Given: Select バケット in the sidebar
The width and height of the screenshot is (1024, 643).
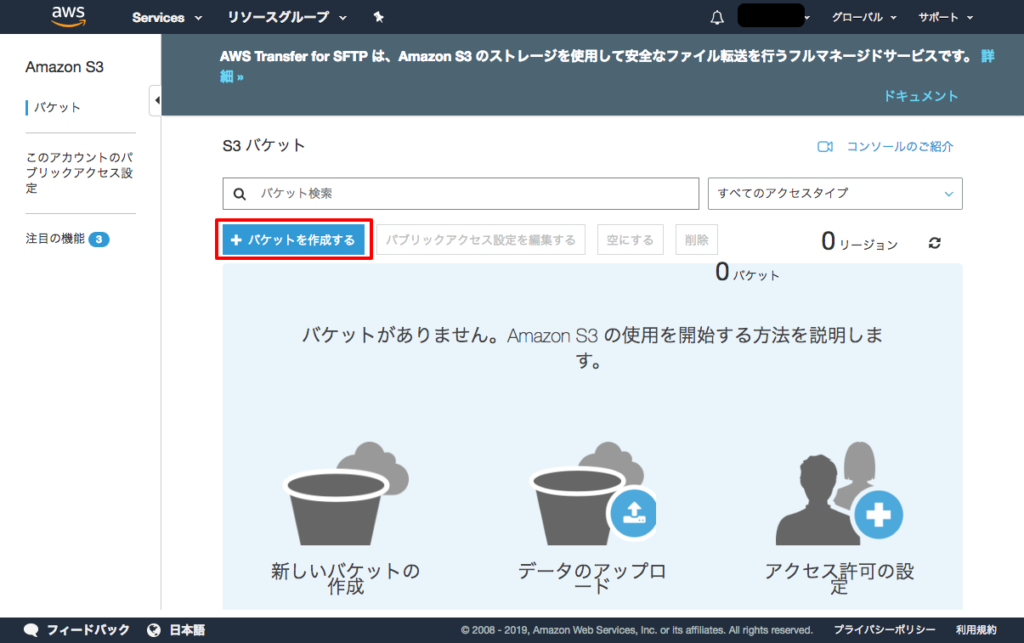Looking at the screenshot, I should click(57, 108).
